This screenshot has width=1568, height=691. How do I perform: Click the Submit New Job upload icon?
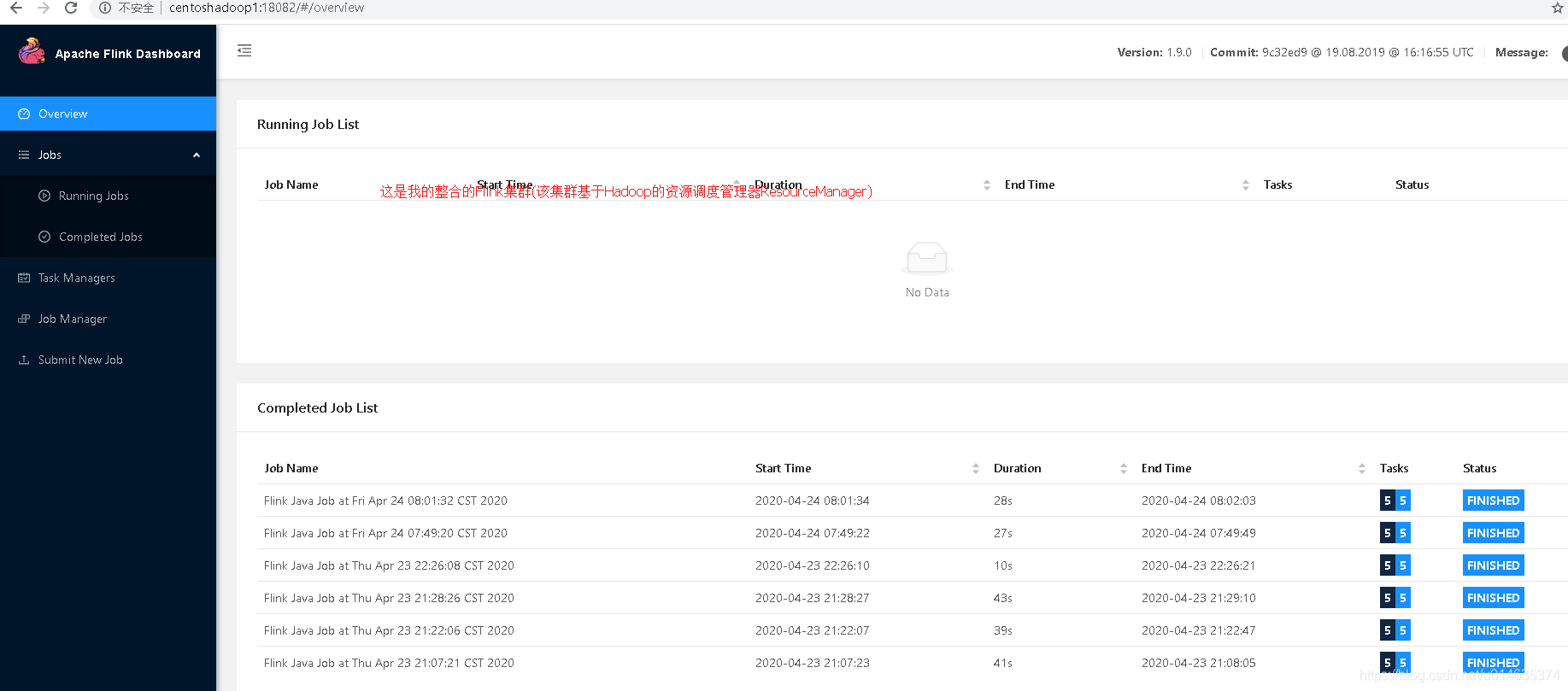click(x=24, y=360)
